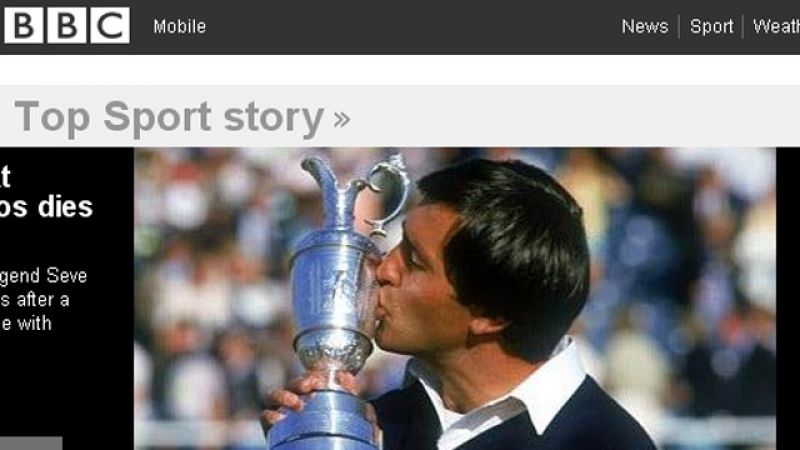Click the C block of the BBC logo
The height and width of the screenshot is (450, 800).
(110, 26)
